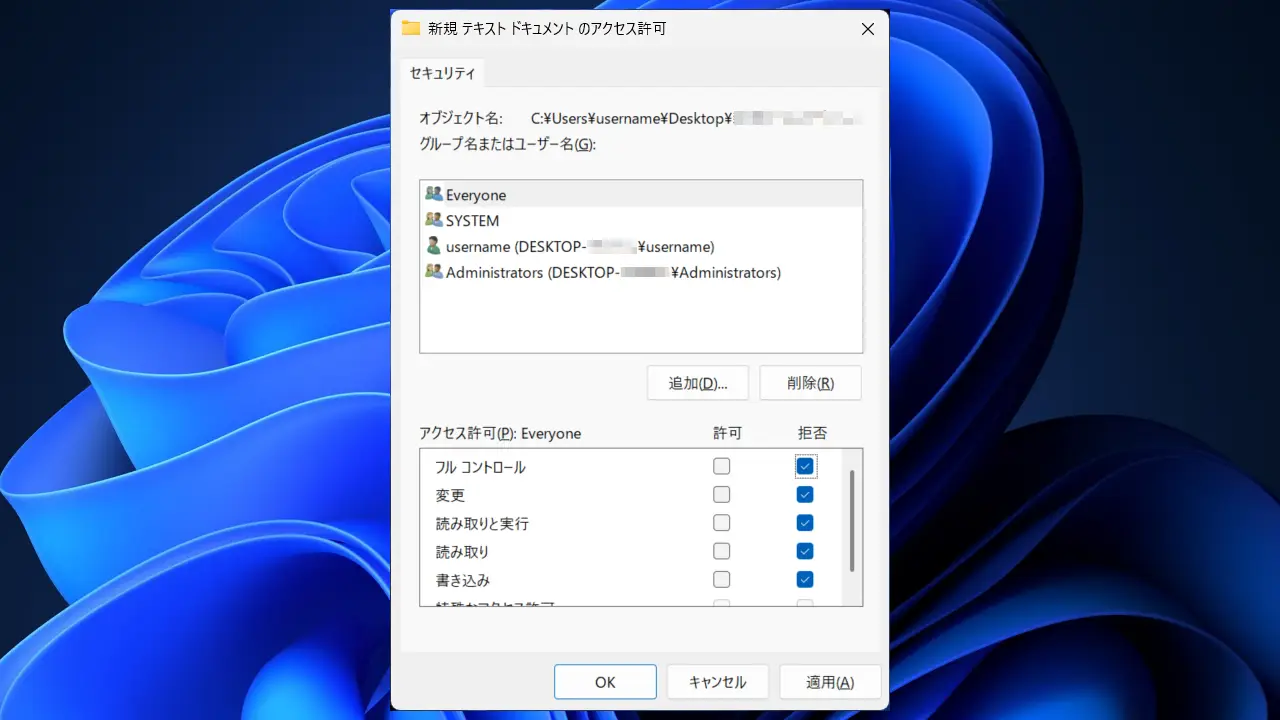Click 適用(A) to apply changes
The image size is (1280, 720).
[x=830, y=682]
